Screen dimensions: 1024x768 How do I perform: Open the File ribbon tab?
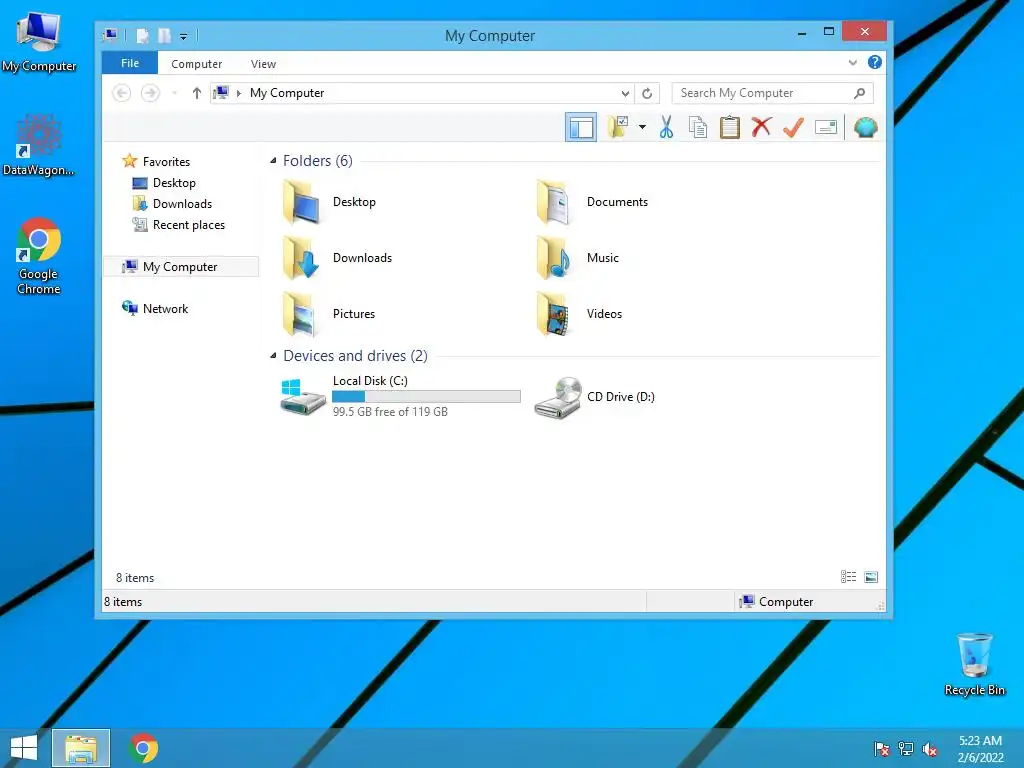pyautogui.click(x=130, y=63)
